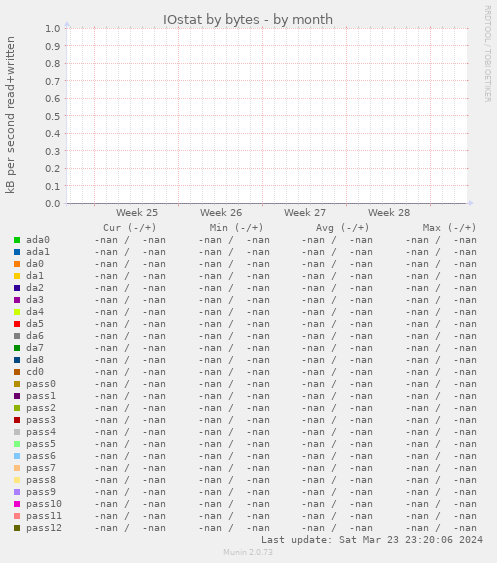Click the Cur (-/+) column header
The image size is (497, 563).
coord(130,228)
